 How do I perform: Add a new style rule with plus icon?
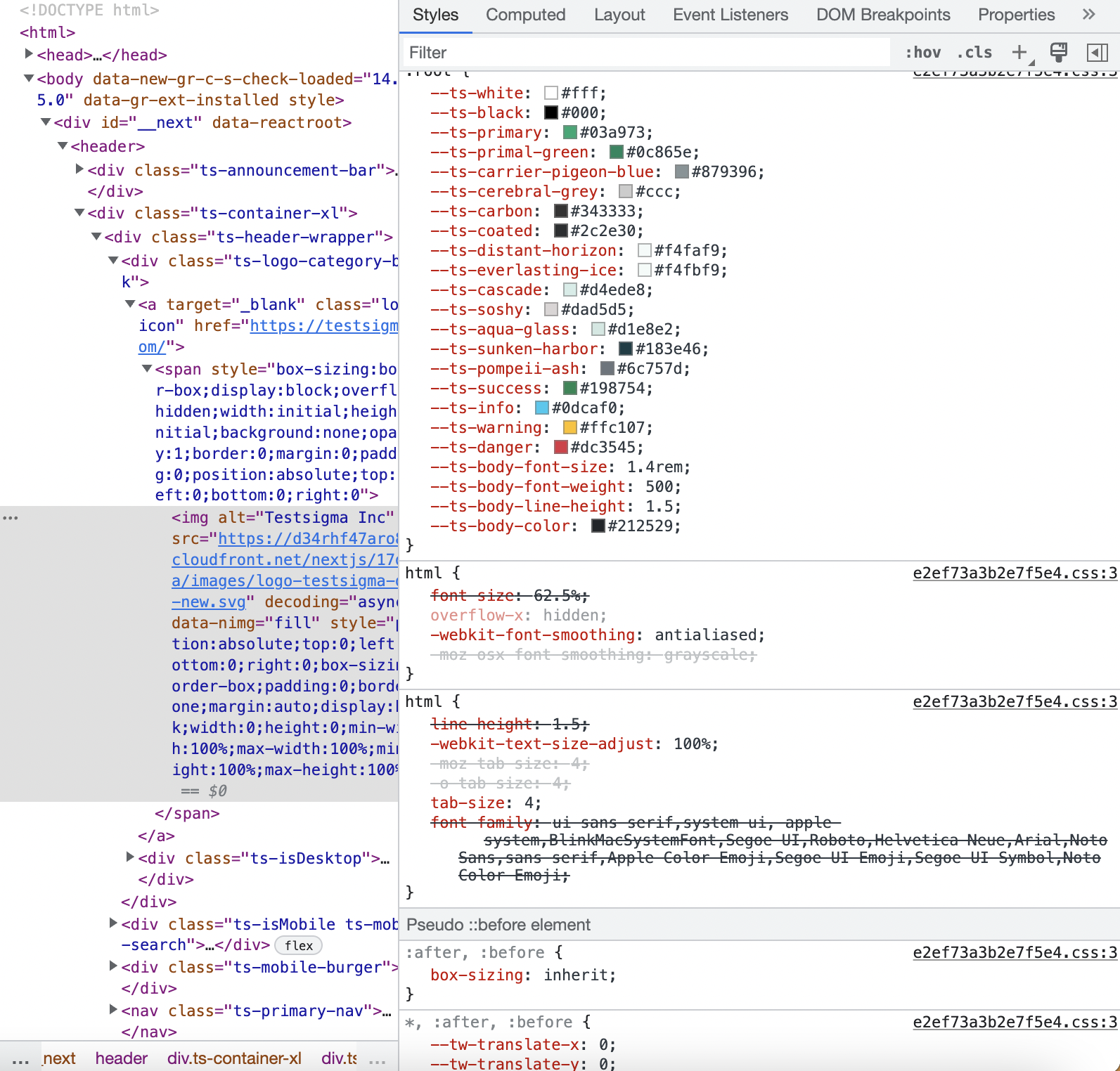coord(1019,52)
